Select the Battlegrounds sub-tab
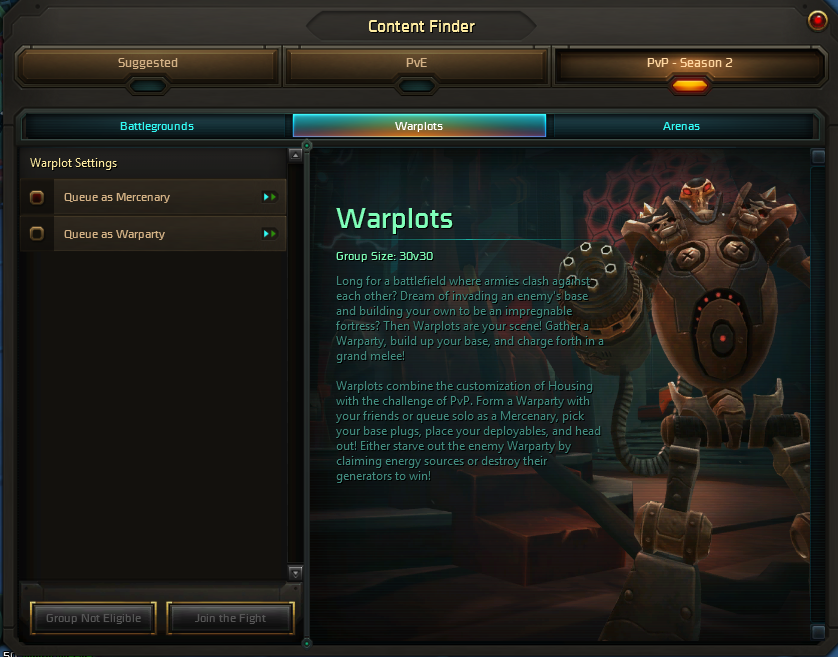This screenshot has height=657, width=838. point(157,126)
